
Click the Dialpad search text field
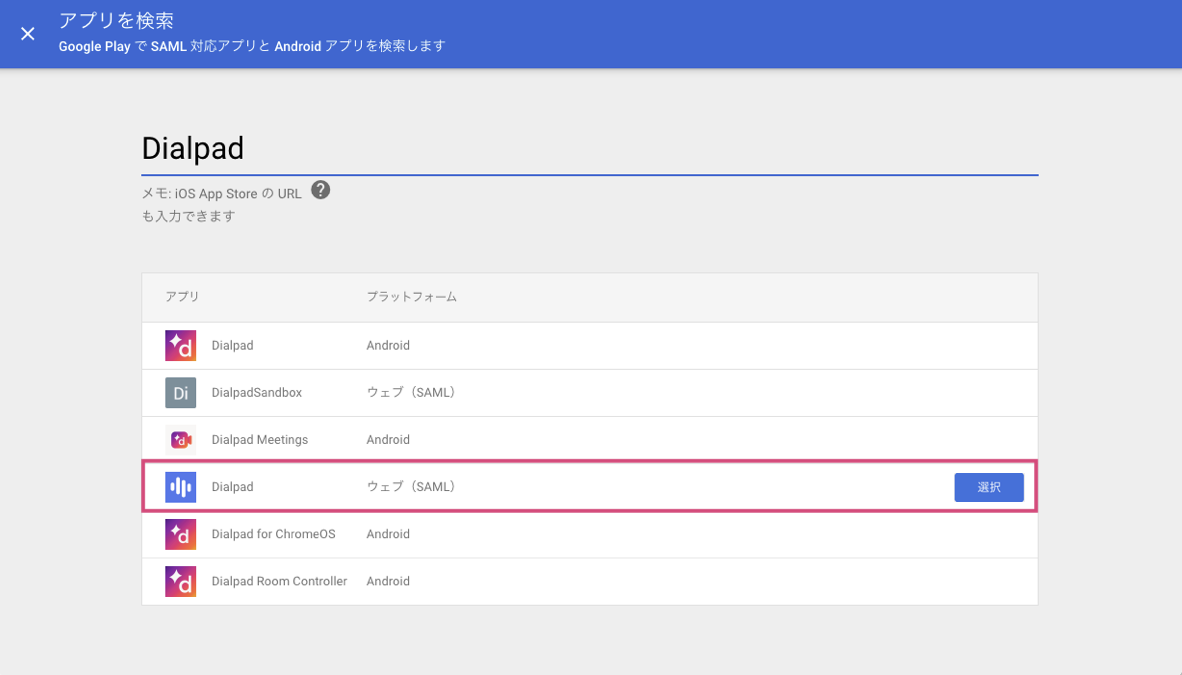[x=589, y=149]
